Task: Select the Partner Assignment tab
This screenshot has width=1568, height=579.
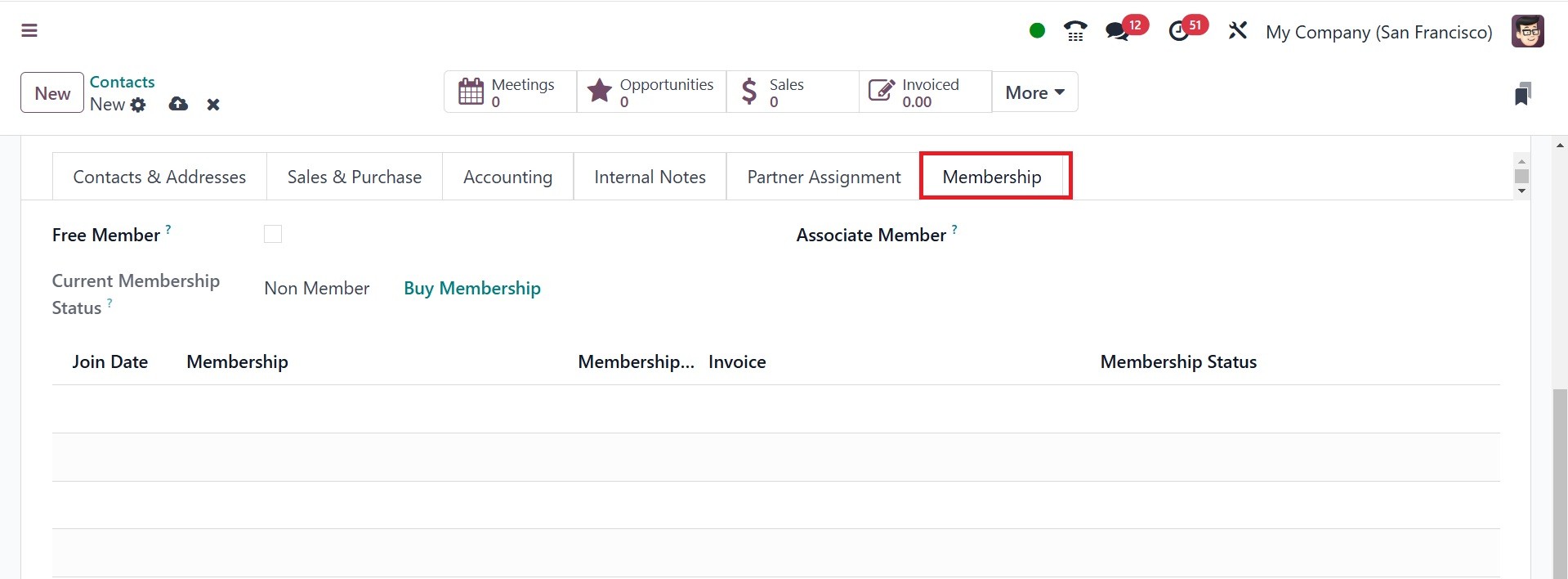Action: click(824, 177)
